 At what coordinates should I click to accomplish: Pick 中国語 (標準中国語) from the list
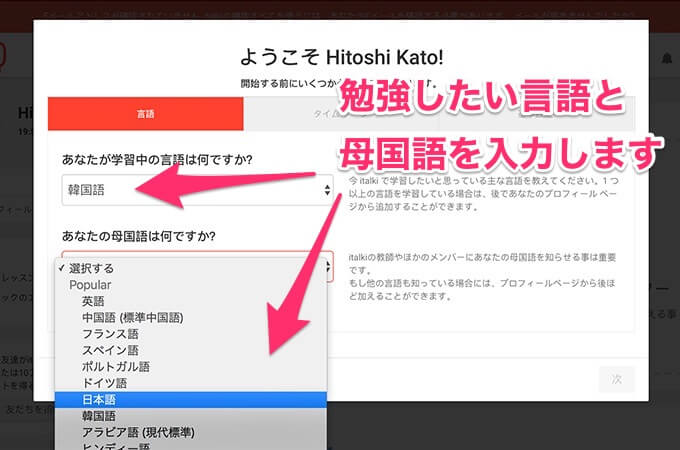[x=191, y=318]
